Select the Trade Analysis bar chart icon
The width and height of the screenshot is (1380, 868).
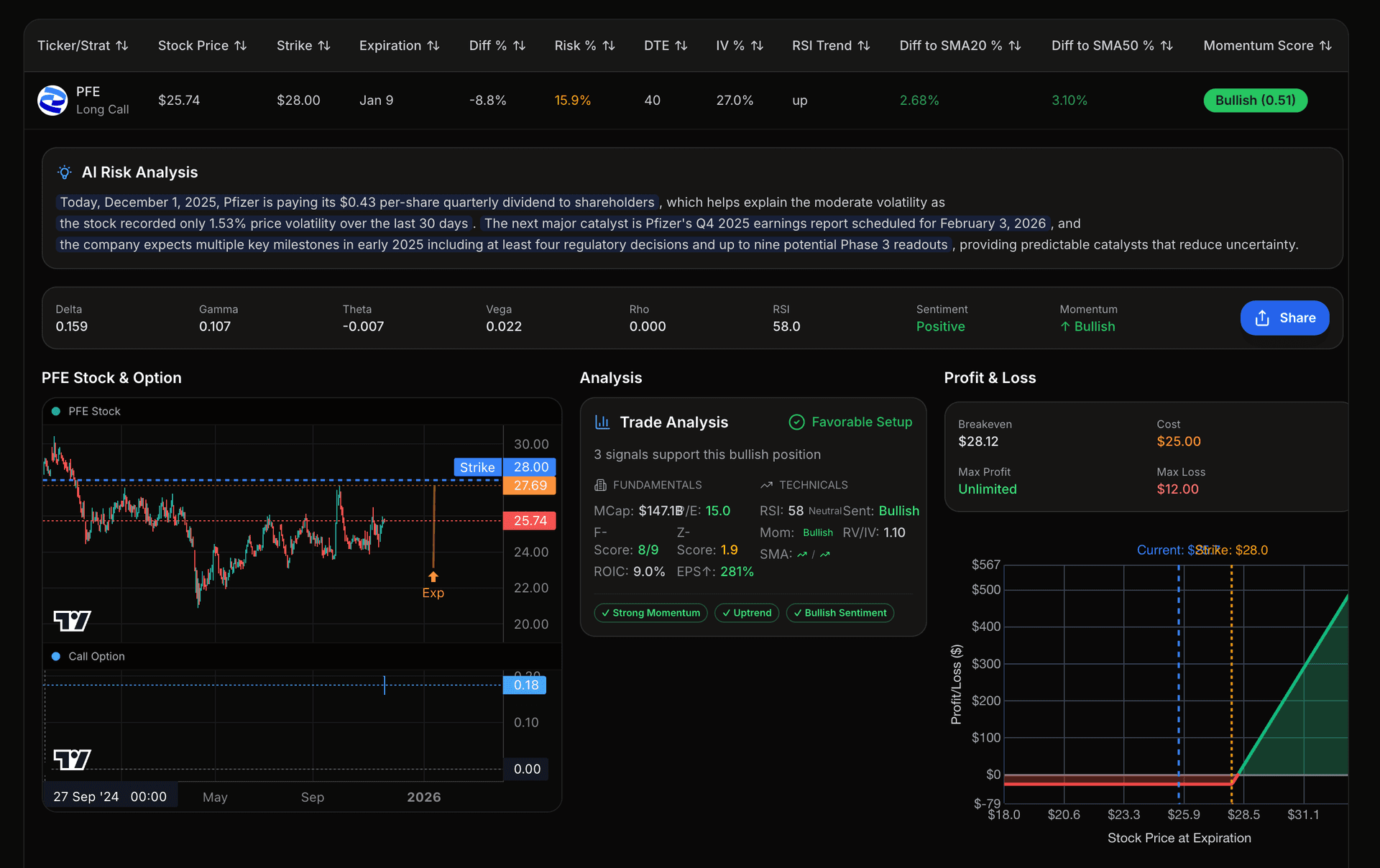(602, 422)
